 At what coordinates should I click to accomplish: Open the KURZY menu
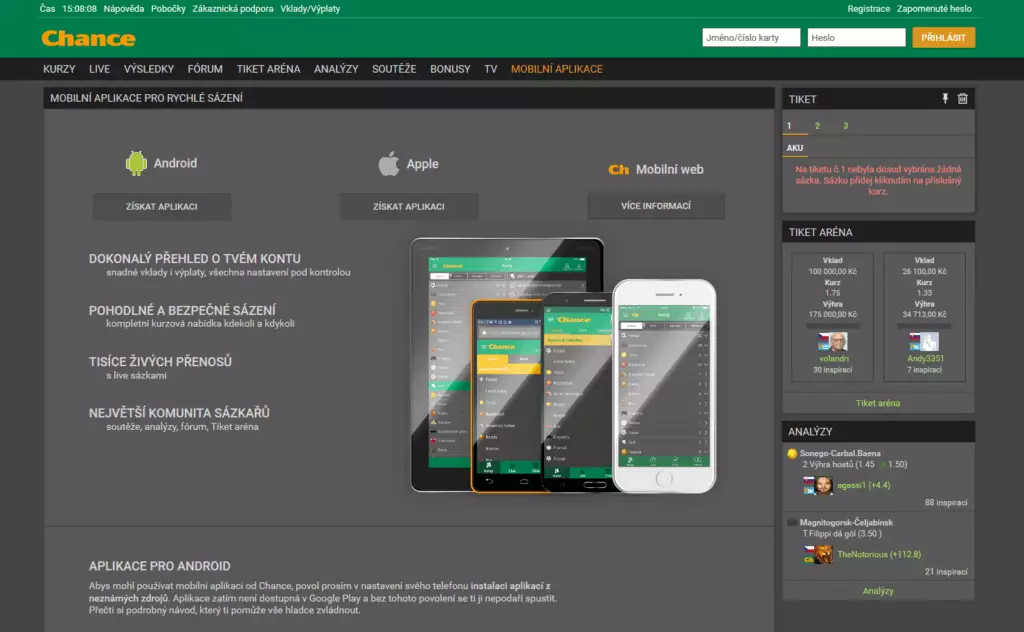[x=59, y=69]
